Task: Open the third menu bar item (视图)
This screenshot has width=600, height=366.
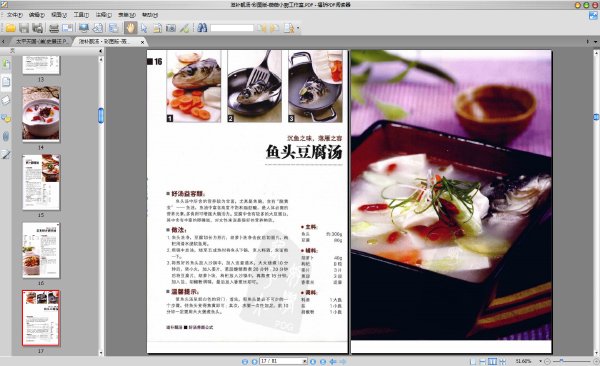Action: point(59,15)
